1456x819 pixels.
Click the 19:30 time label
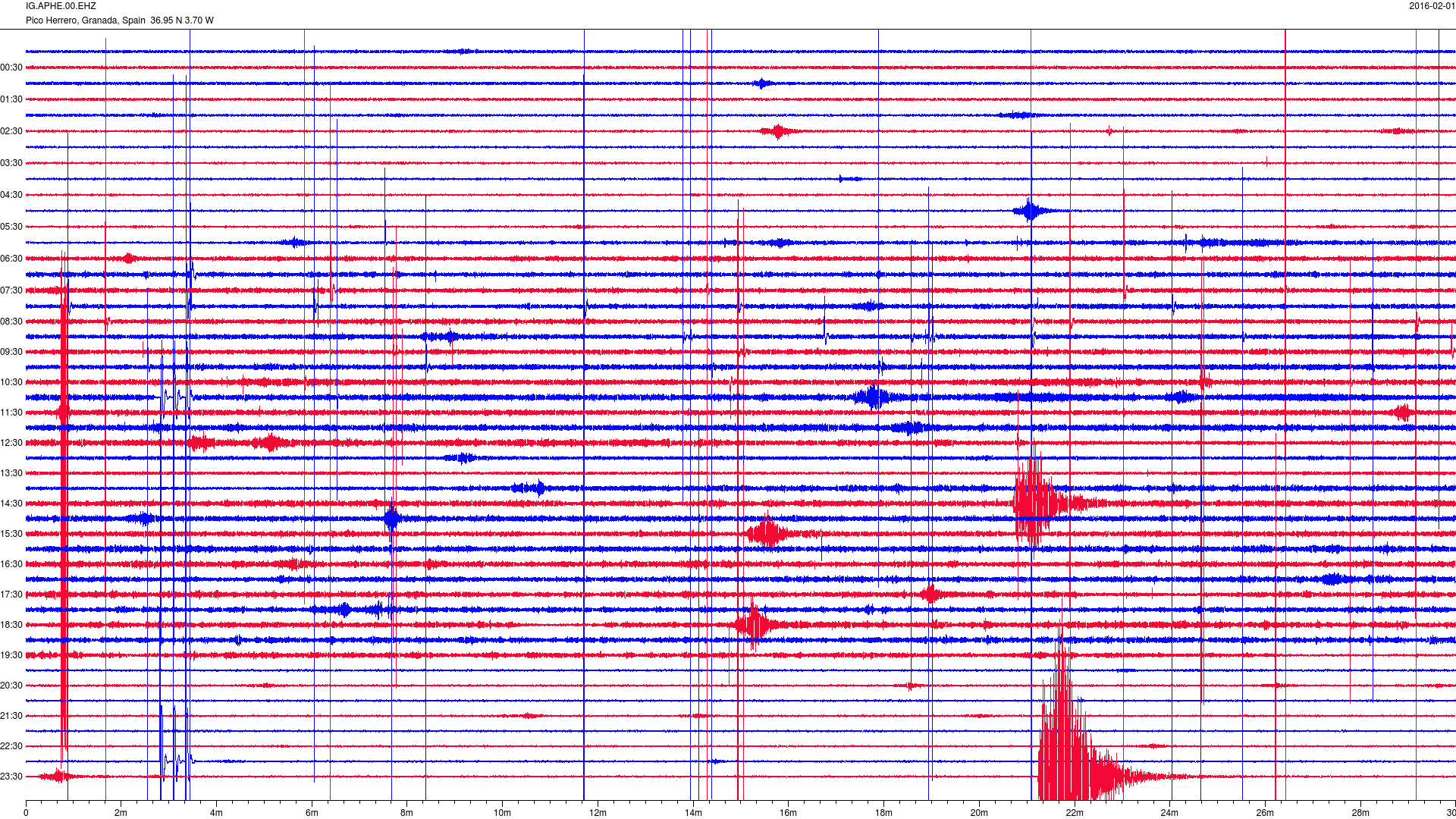(x=11, y=655)
